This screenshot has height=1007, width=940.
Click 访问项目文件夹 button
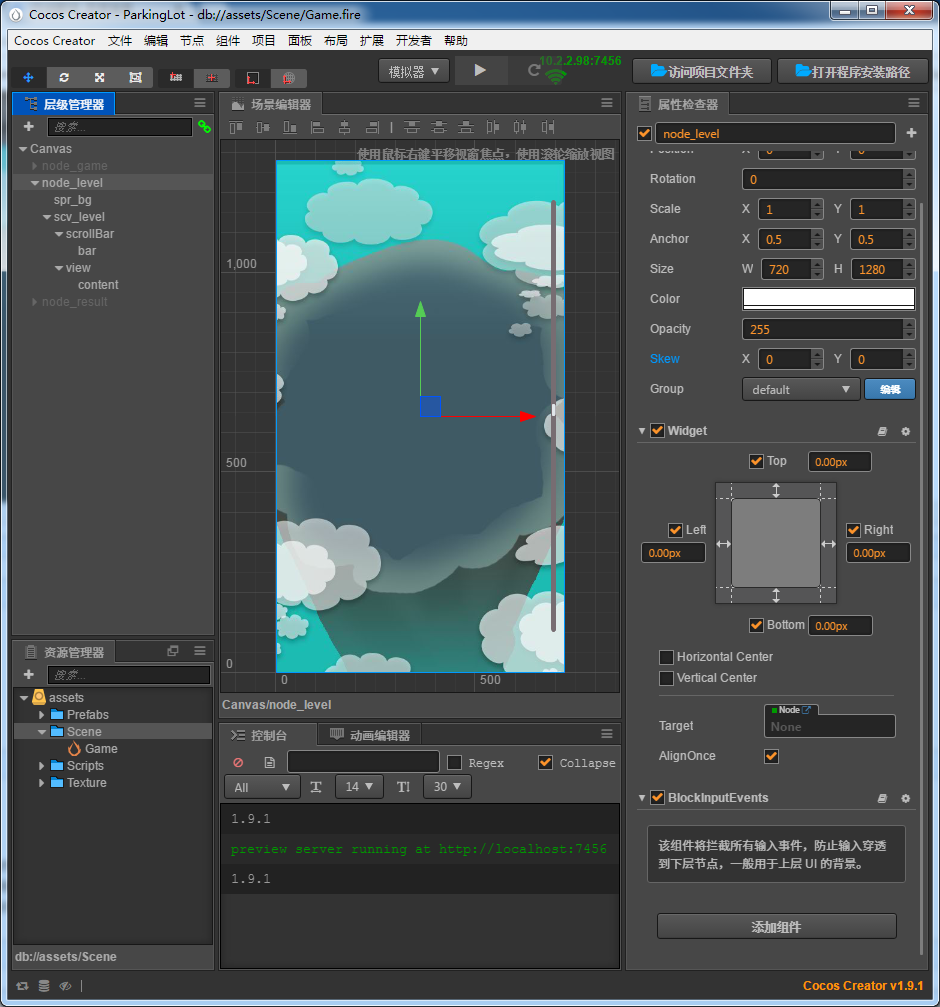point(702,71)
